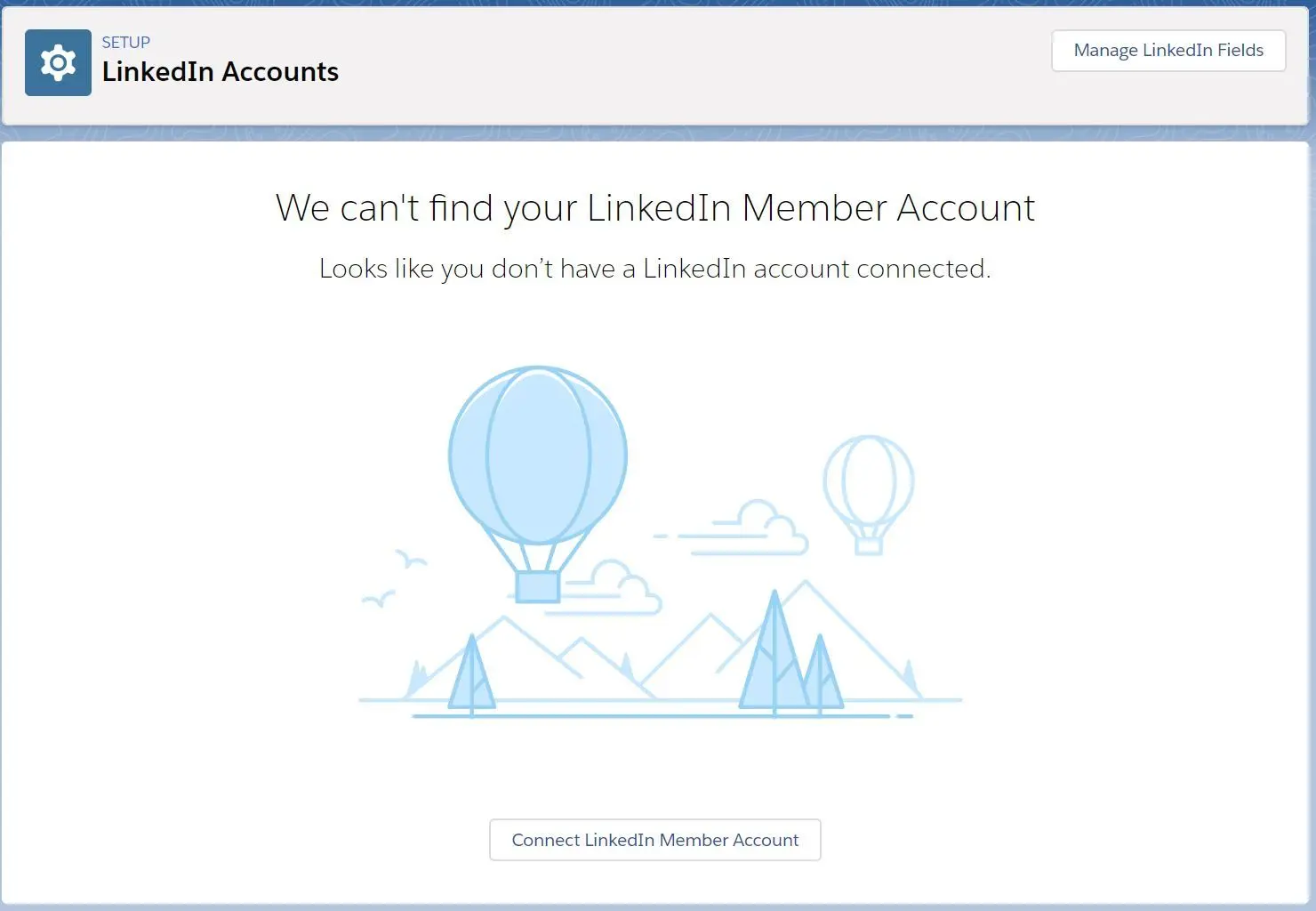Image resolution: width=1316 pixels, height=911 pixels.
Task: Click the basket of the large balloon
Action: click(538, 587)
